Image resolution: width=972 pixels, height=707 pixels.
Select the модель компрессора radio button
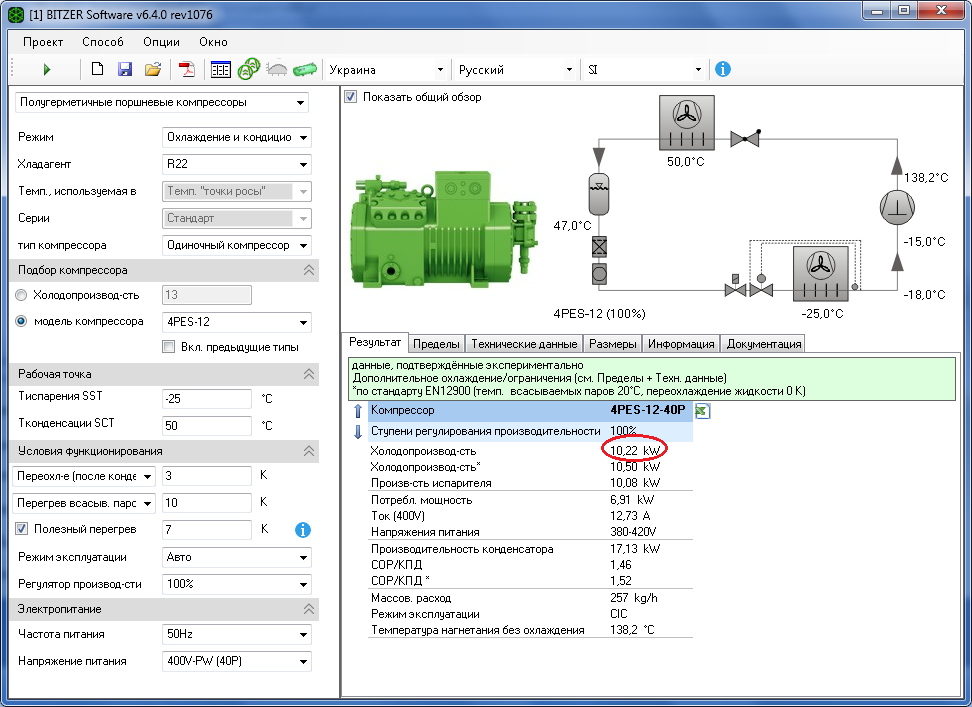[x=21, y=321]
